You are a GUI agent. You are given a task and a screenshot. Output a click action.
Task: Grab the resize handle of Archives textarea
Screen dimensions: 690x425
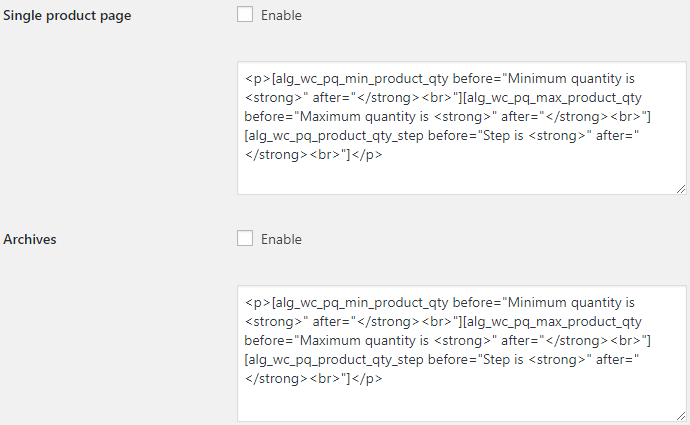pyautogui.click(x=681, y=416)
